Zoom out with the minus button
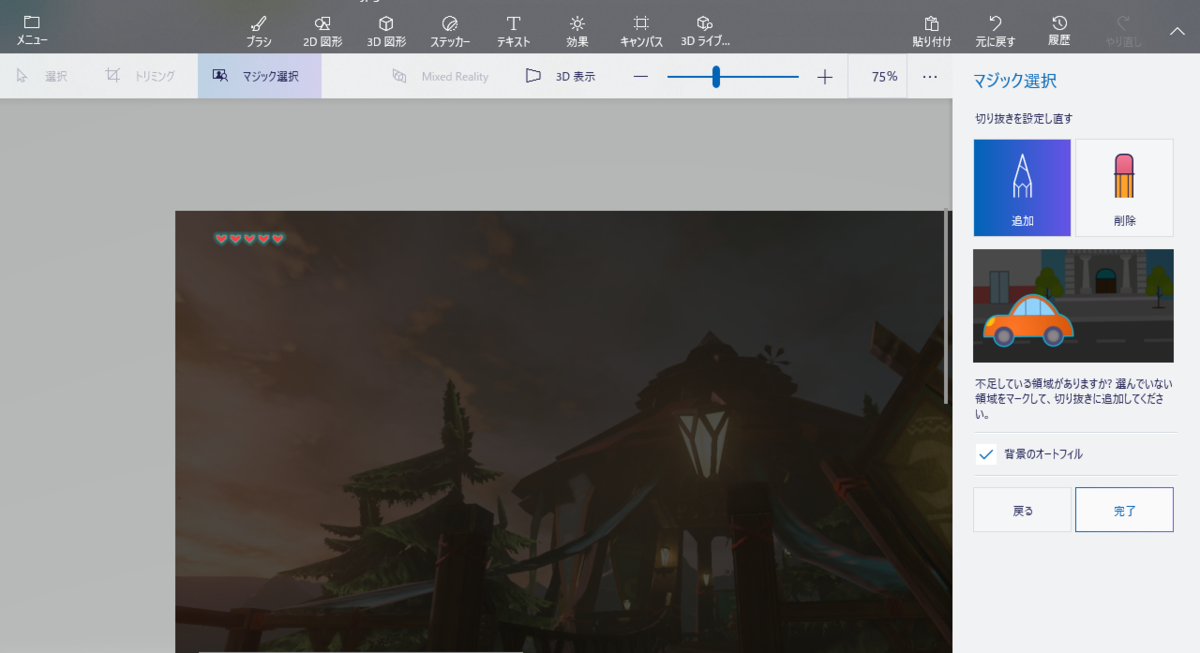Viewport: 1200px width, 653px height. click(641, 76)
